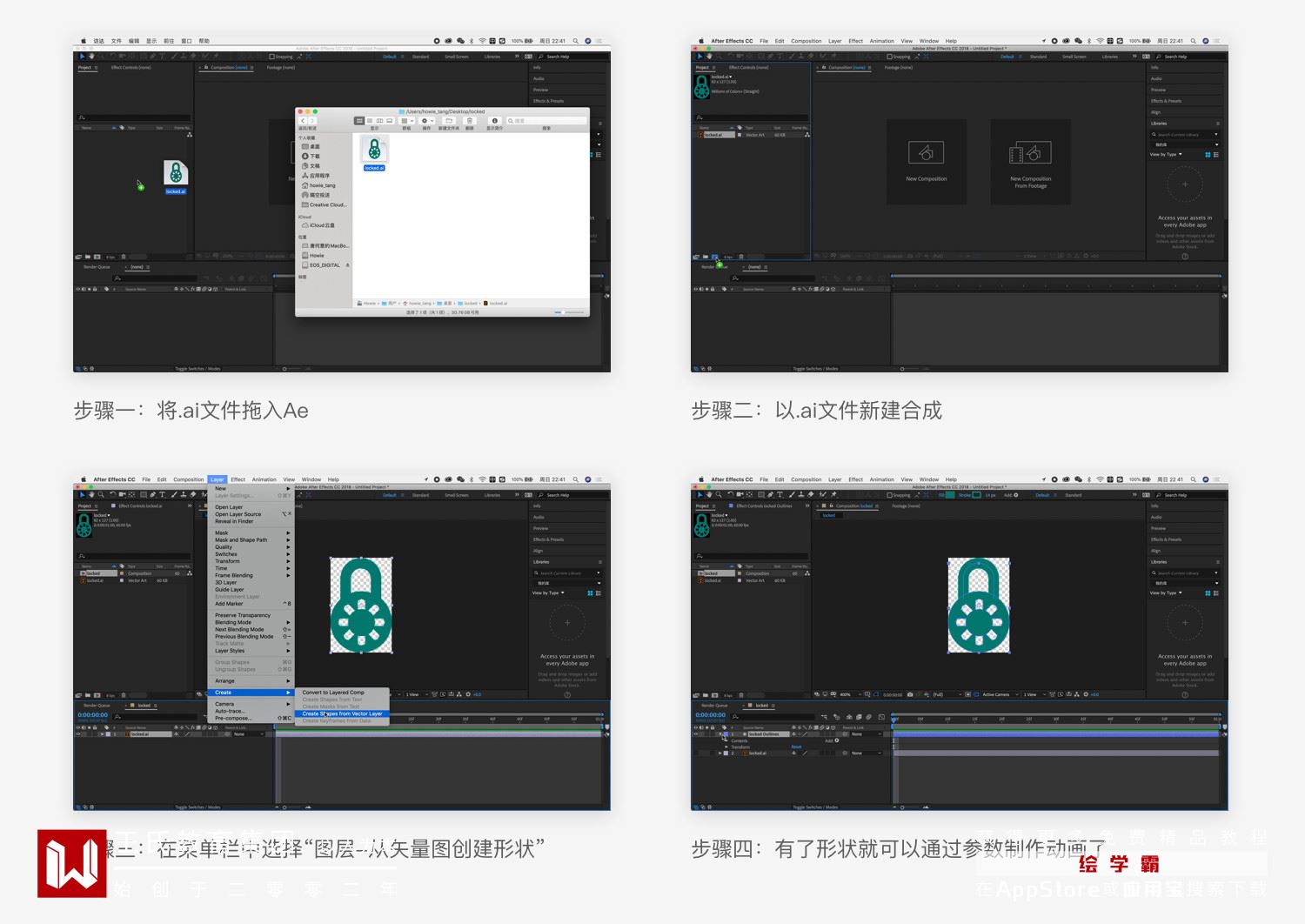This screenshot has height=924, width=1305.
Task: Click the project trash icon in step two screenshot
Action: click(741, 257)
